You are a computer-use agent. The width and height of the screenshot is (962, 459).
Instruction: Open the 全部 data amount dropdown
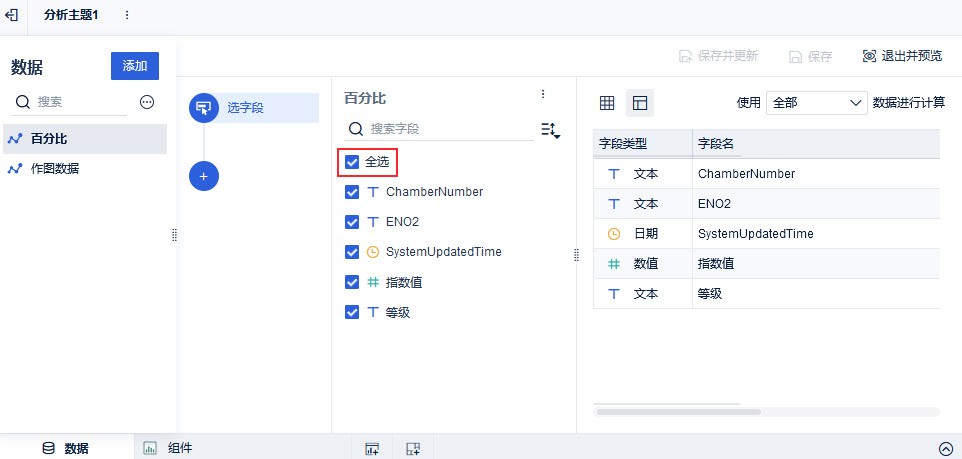click(x=816, y=102)
